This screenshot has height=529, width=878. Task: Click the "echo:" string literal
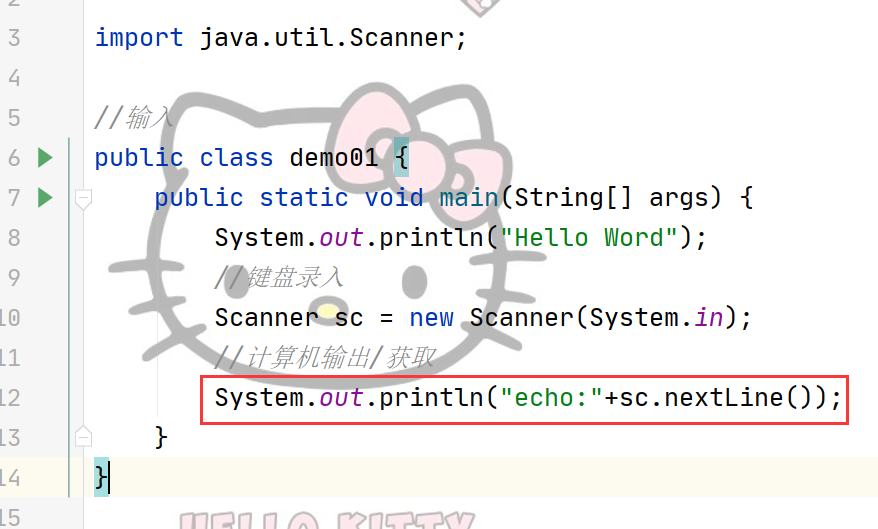pyautogui.click(x=551, y=398)
